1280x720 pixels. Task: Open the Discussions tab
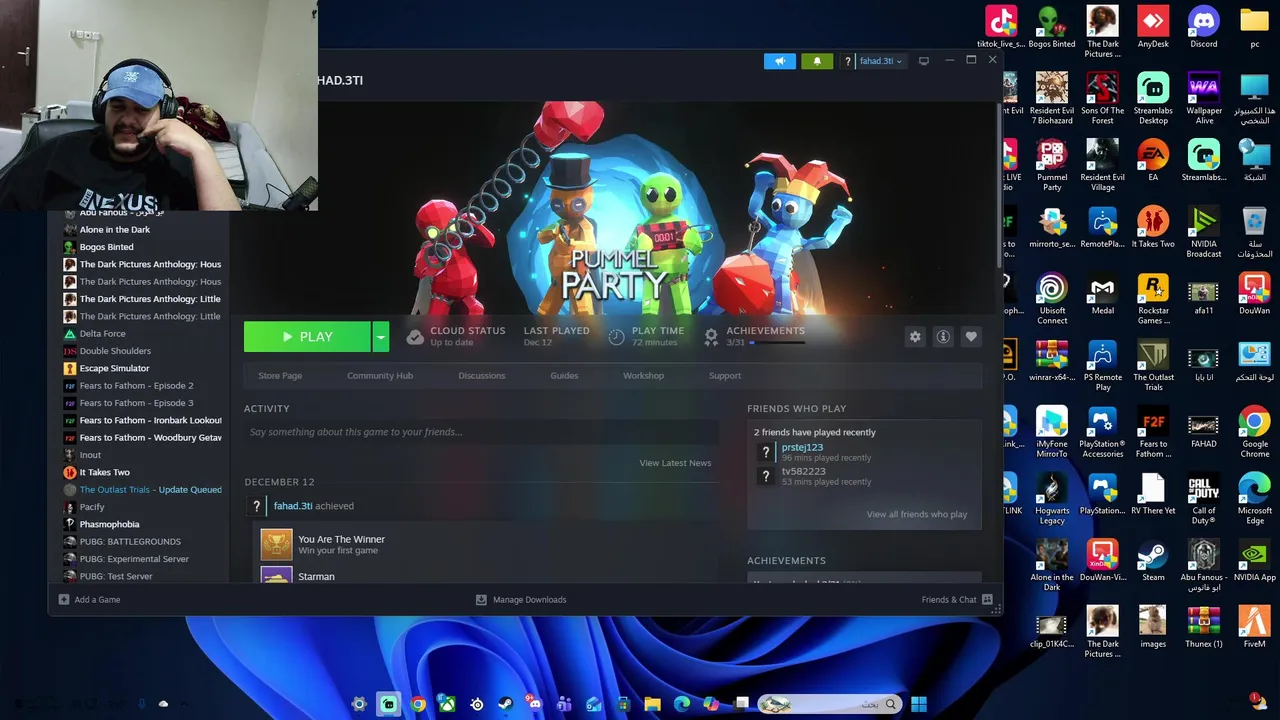(482, 376)
